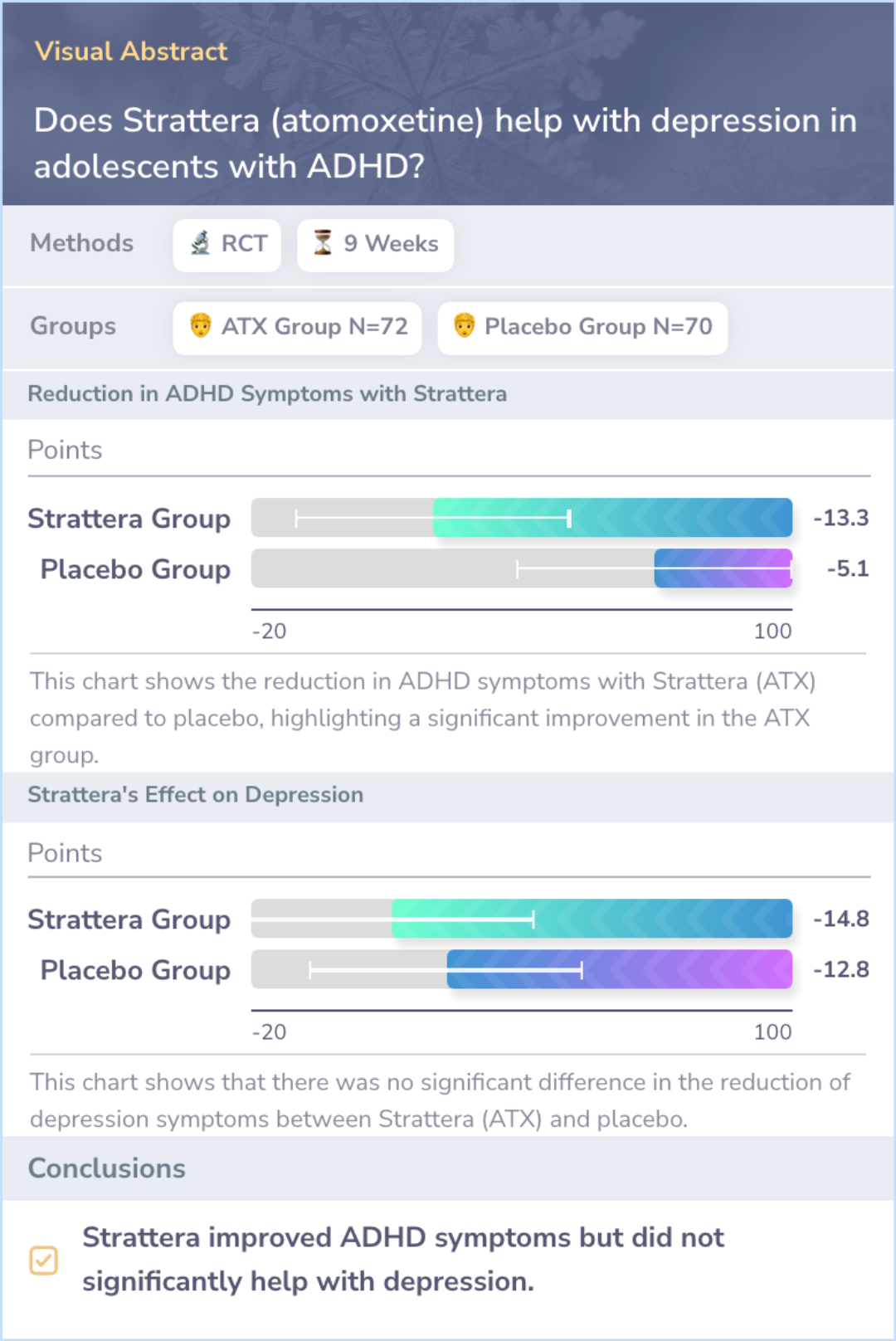896x1341 pixels.
Task: Click the person icon for ATX Group
Action: [201, 326]
